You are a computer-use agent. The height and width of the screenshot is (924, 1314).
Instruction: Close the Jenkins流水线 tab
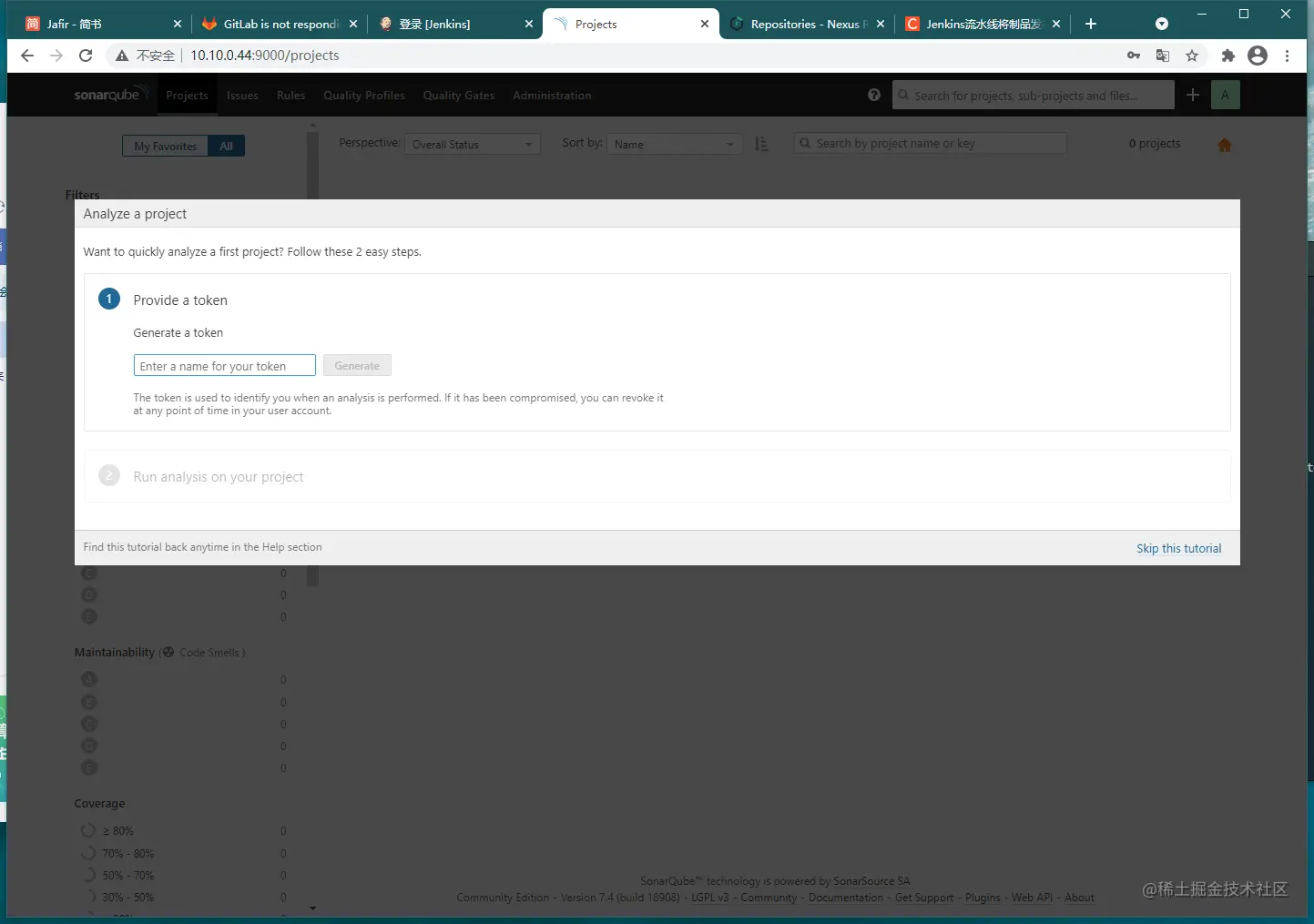1056,25
